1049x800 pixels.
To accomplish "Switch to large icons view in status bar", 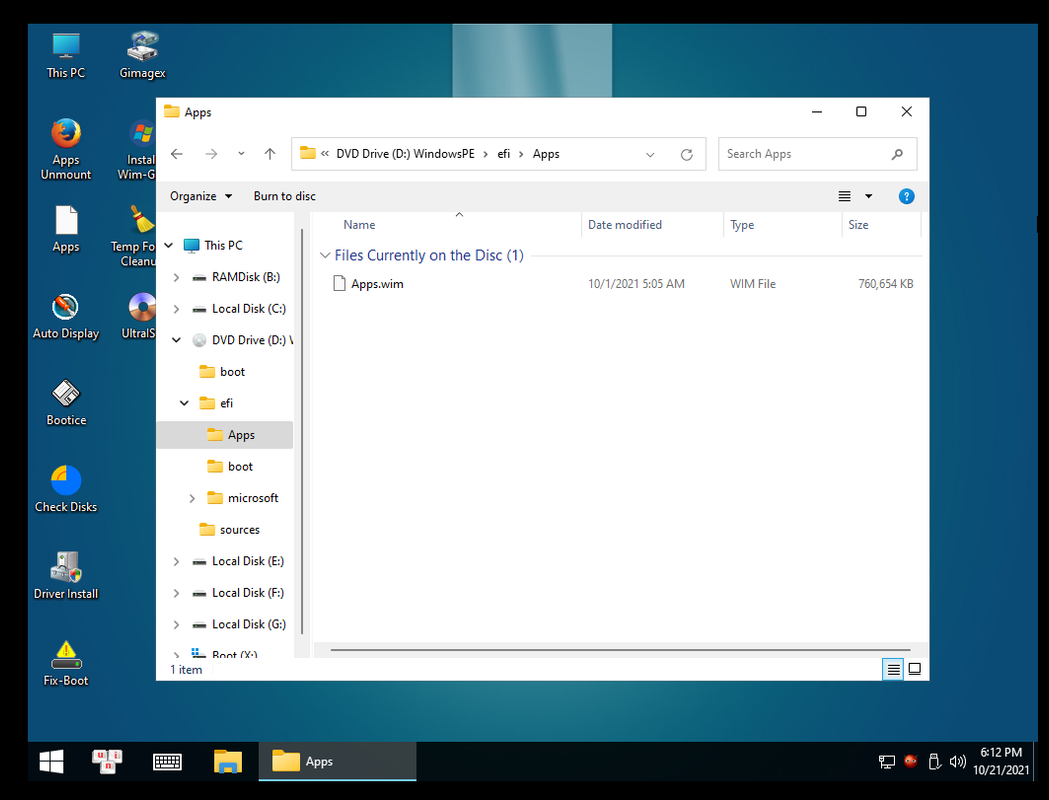I will click(915, 669).
